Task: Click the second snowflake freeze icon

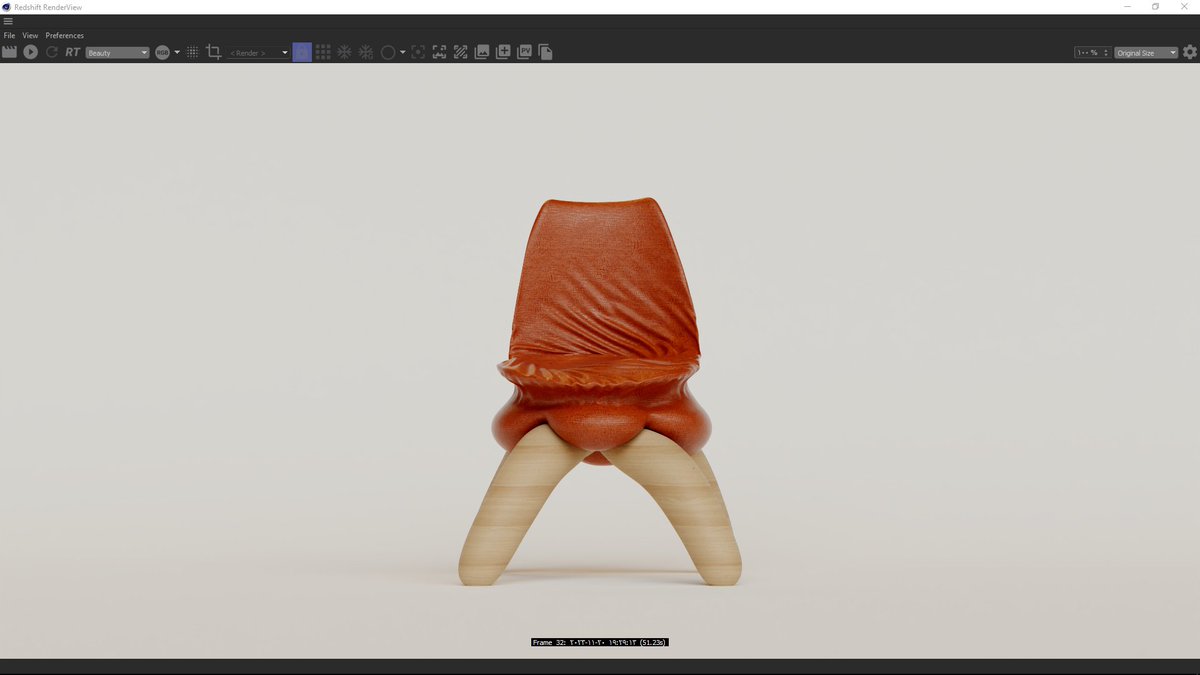Action: coord(366,52)
